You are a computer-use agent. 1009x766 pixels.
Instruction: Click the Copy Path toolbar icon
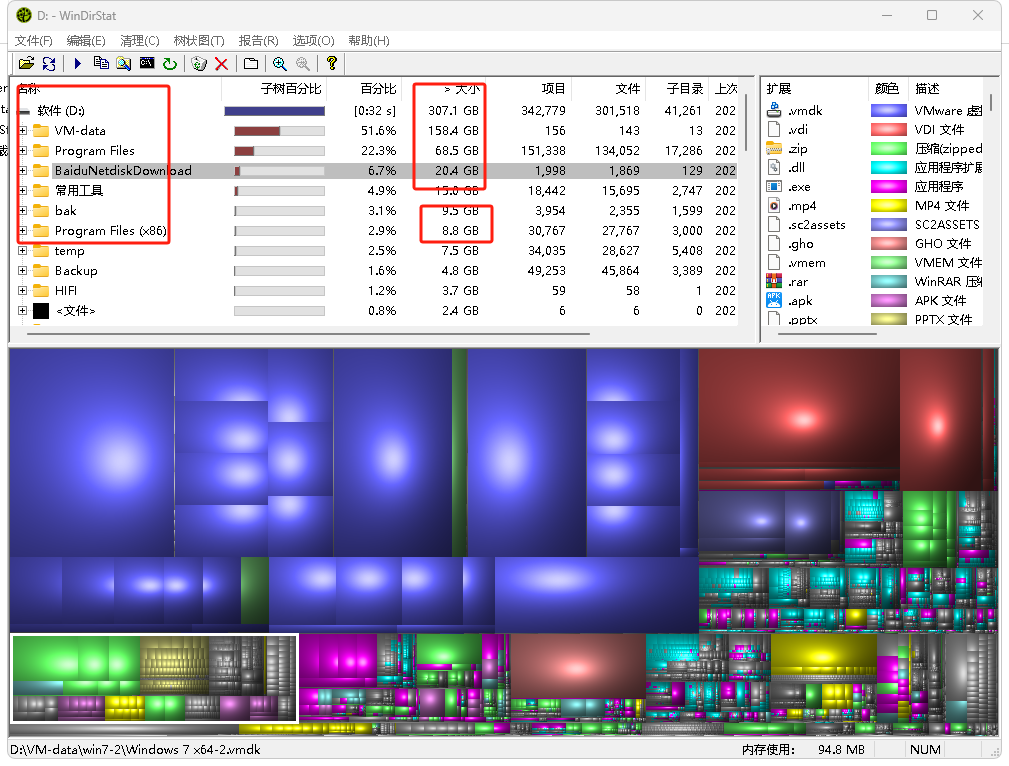[101, 63]
